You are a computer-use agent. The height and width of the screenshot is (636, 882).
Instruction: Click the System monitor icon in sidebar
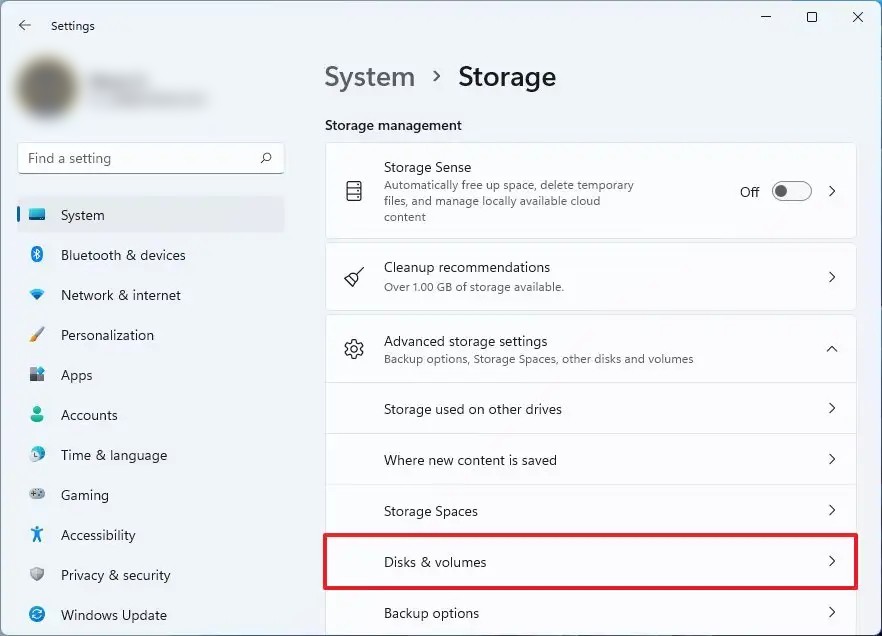tap(37, 214)
